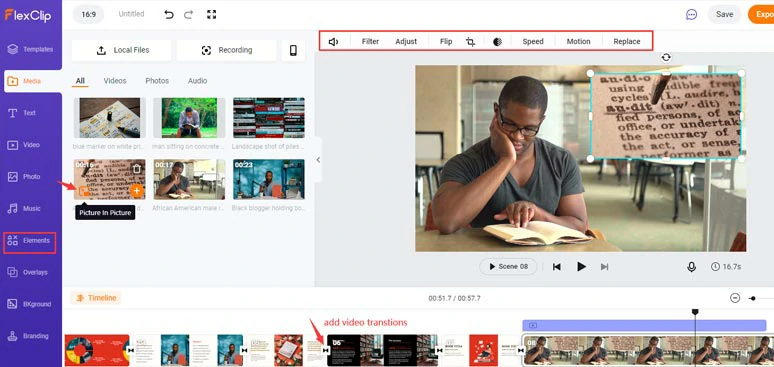
Task: Click the Picture In Picture icon
Action: pyautogui.click(x=84, y=191)
